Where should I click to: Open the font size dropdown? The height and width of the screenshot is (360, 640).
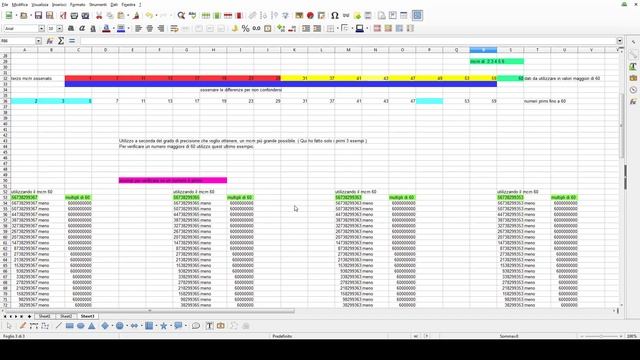point(60,29)
